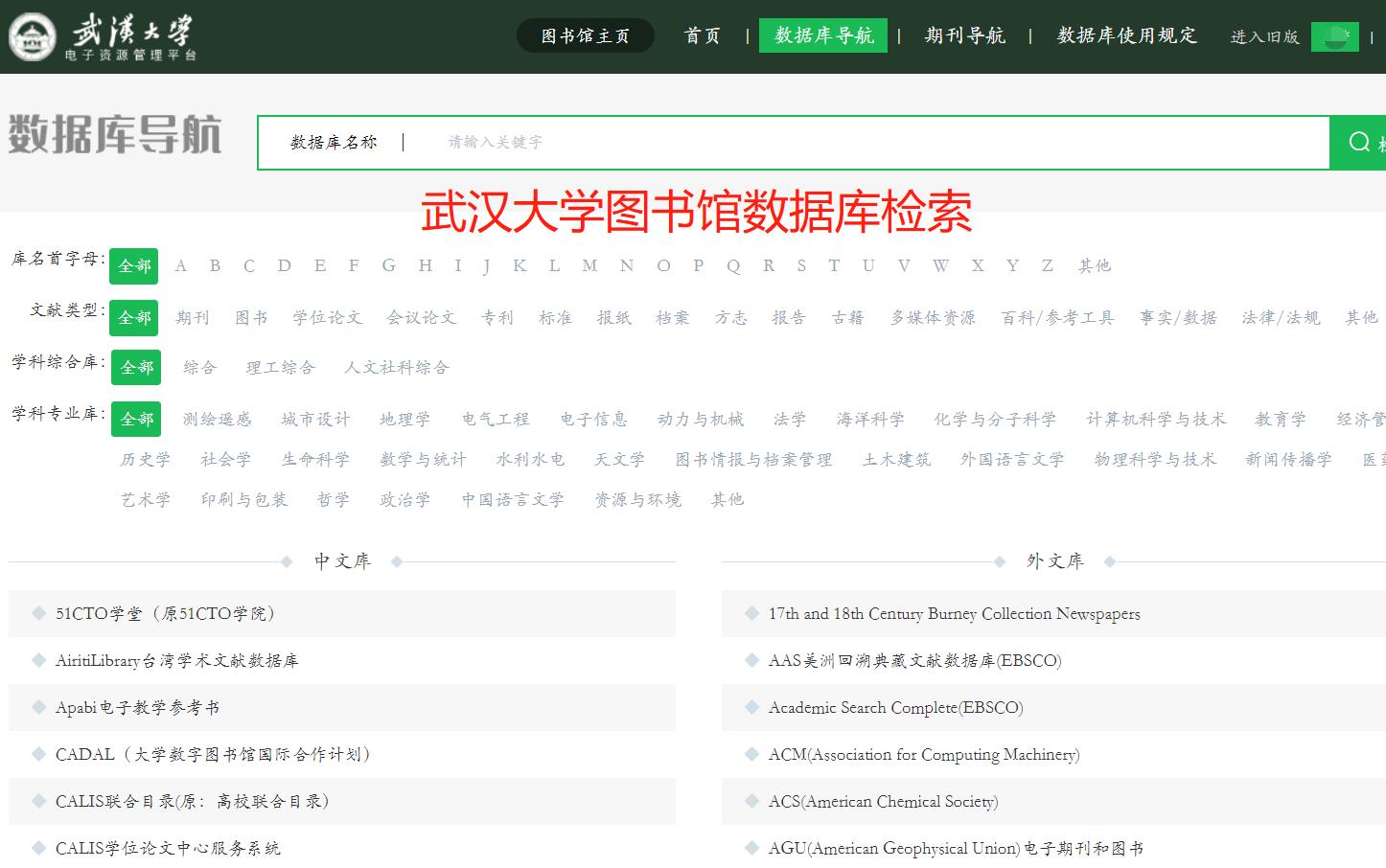1386x868 pixels.
Task: Filter document type by 期刊
Action: (x=192, y=317)
